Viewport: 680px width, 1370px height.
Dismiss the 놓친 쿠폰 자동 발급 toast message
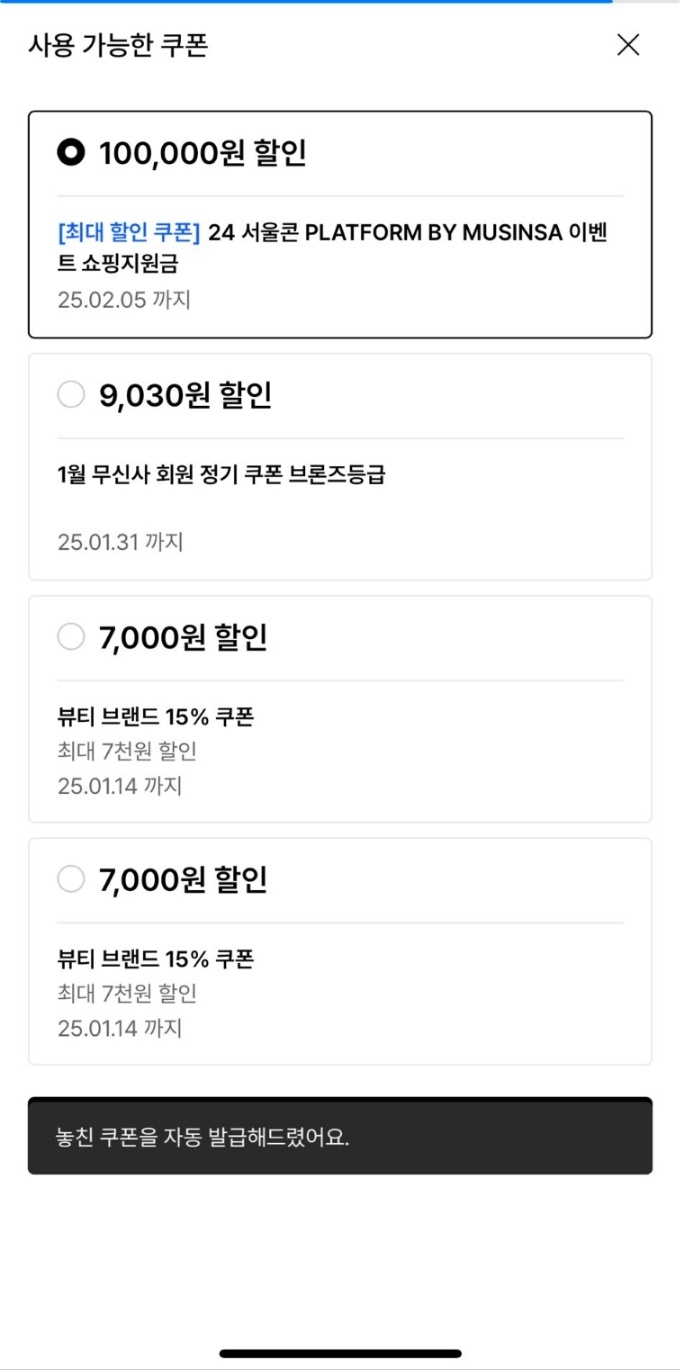pyautogui.click(x=340, y=1136)
